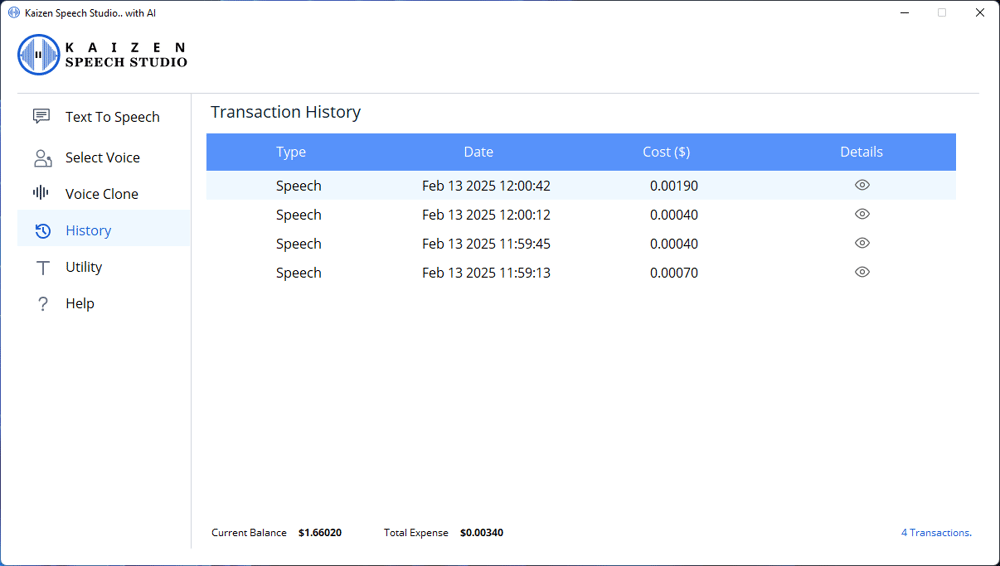Reveal details of the 11:59:13 transaction
This screenshot has width=1000, height=566.
862,272
